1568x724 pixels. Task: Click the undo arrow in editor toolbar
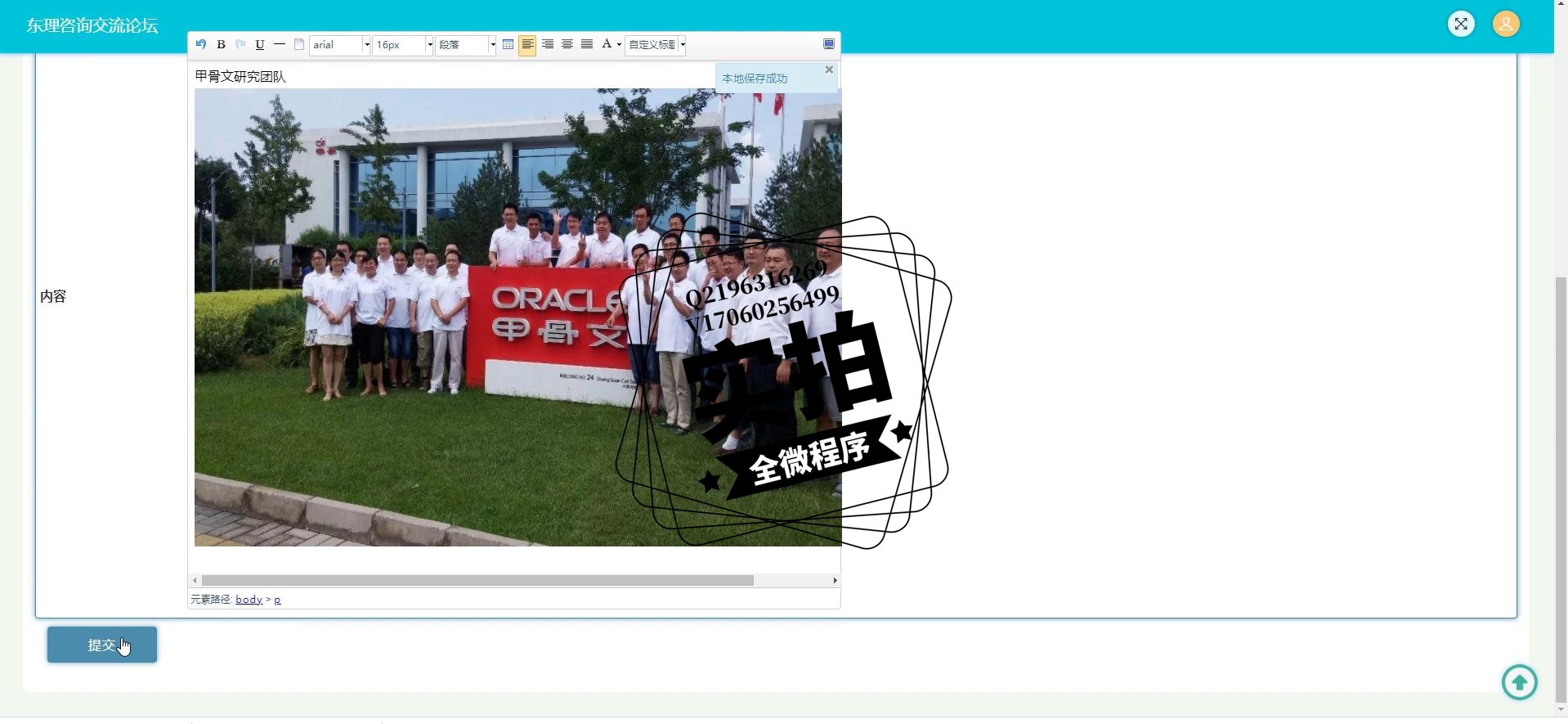(201, 44)
